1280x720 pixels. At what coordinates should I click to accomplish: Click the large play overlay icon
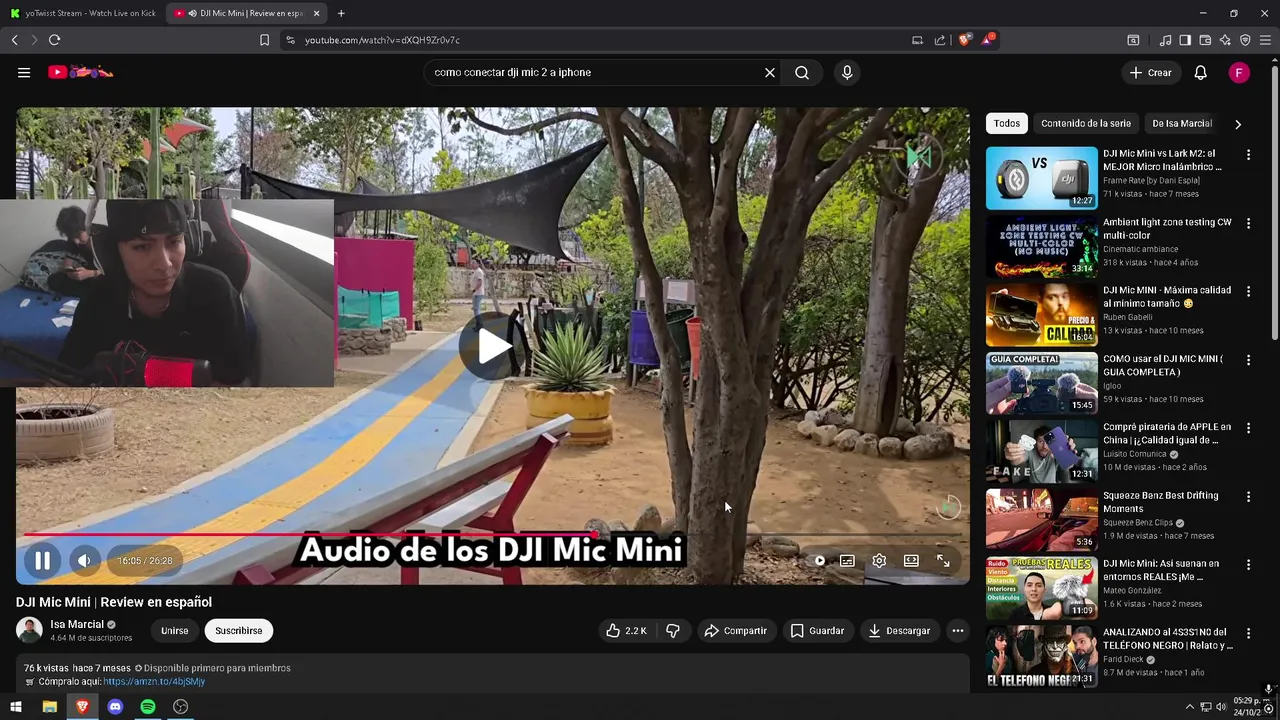tap(493, 346)
